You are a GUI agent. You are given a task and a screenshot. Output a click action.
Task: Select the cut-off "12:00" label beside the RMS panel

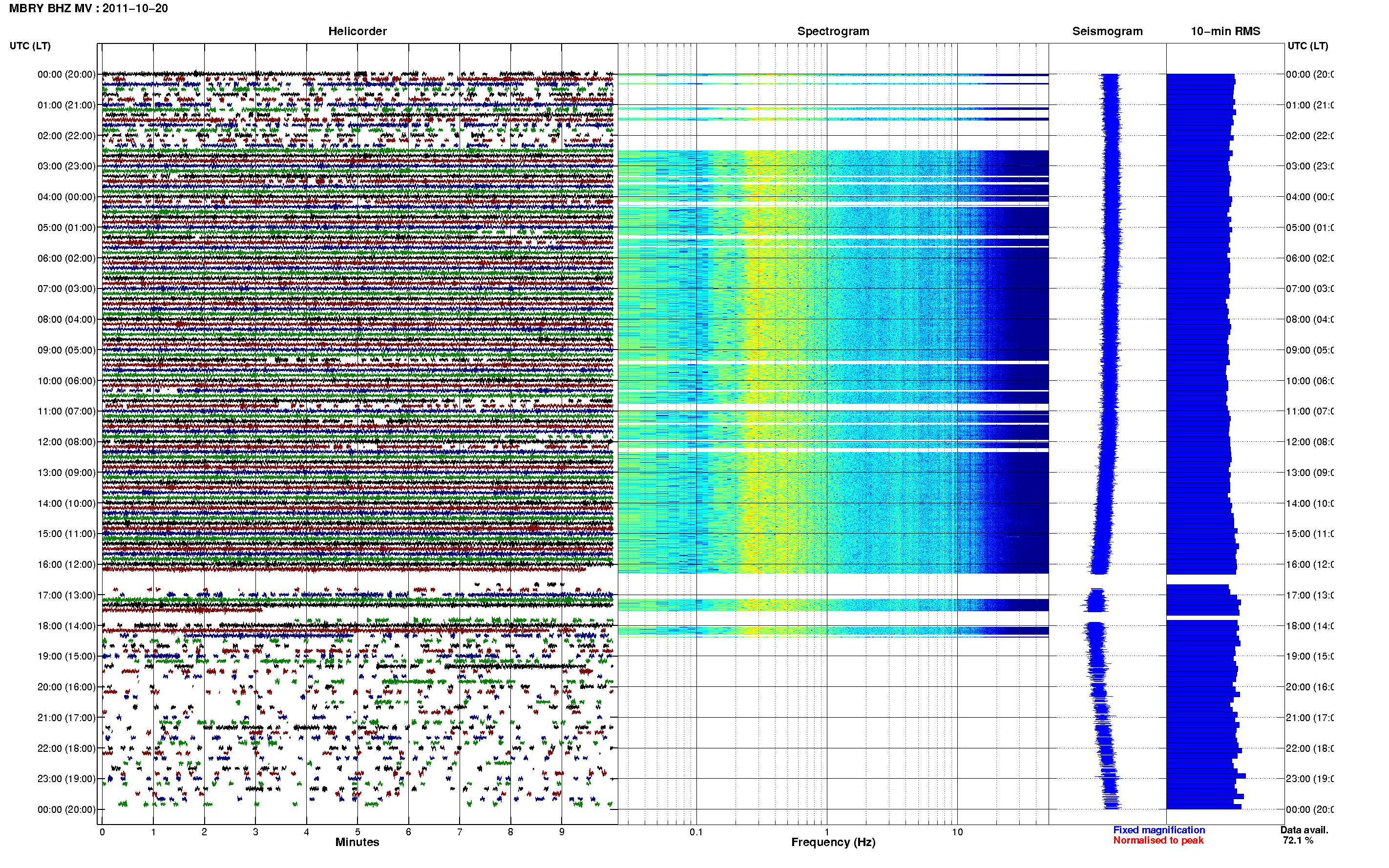coord(1310,442)
